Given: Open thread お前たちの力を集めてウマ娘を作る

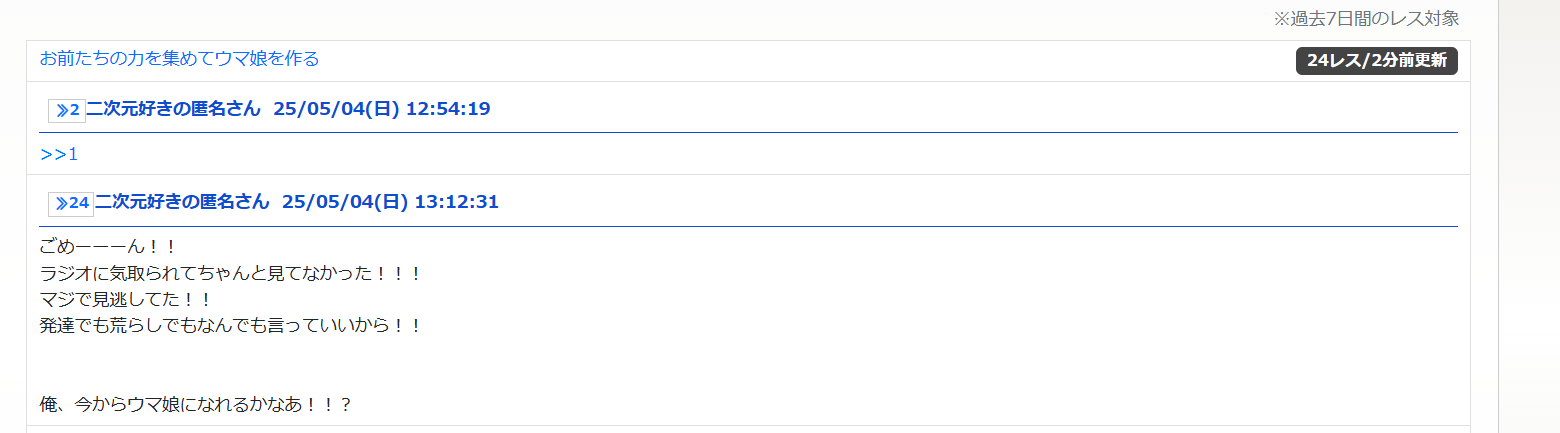Looking at the screenshot, I should (179, 59).
